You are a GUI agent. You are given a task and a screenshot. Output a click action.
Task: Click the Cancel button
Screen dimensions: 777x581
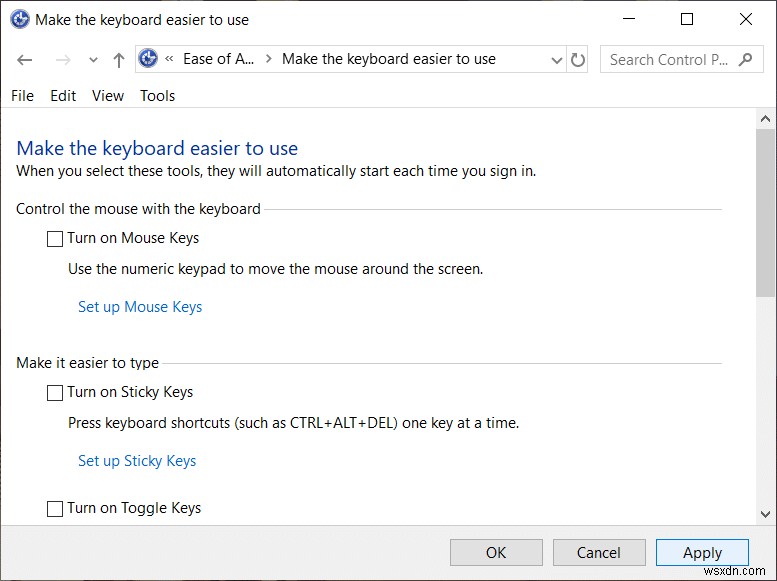point(599,552)
